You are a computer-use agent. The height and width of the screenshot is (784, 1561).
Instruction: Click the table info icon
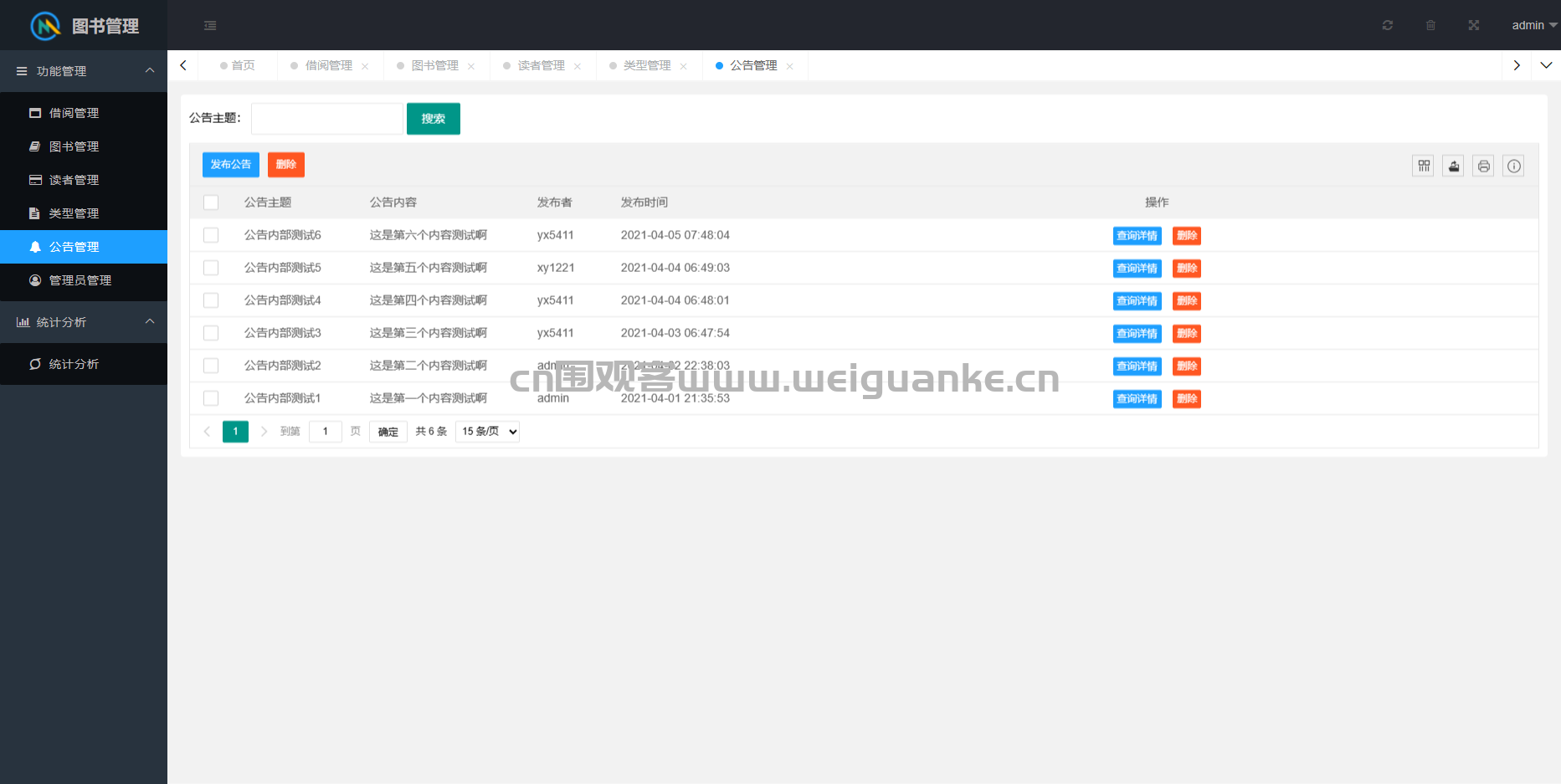[x=1514, y=166]
